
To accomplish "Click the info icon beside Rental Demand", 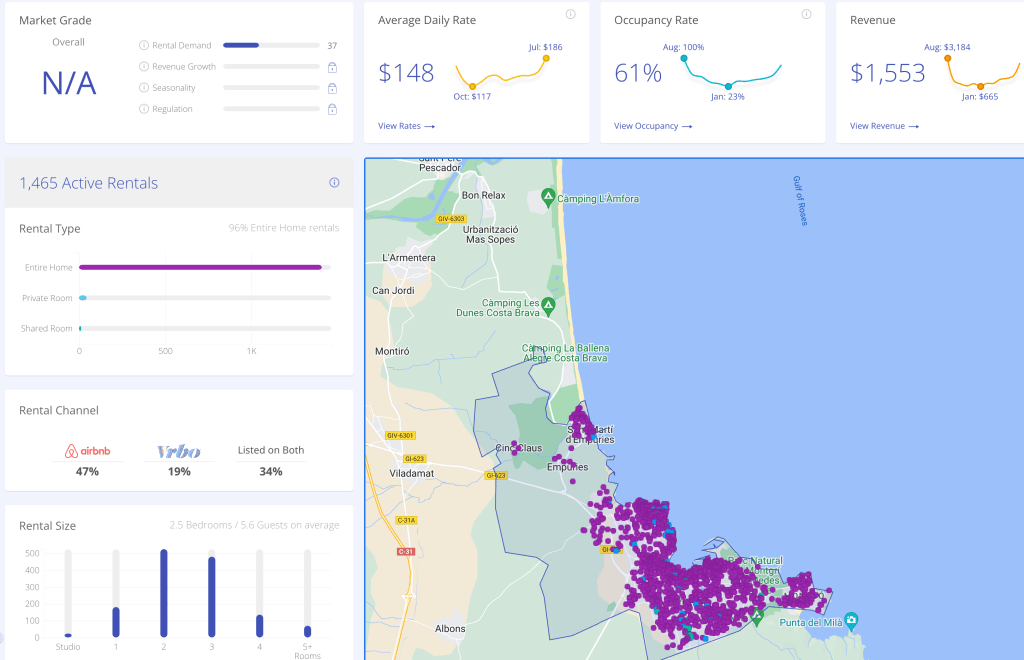I will click(144, 45).
